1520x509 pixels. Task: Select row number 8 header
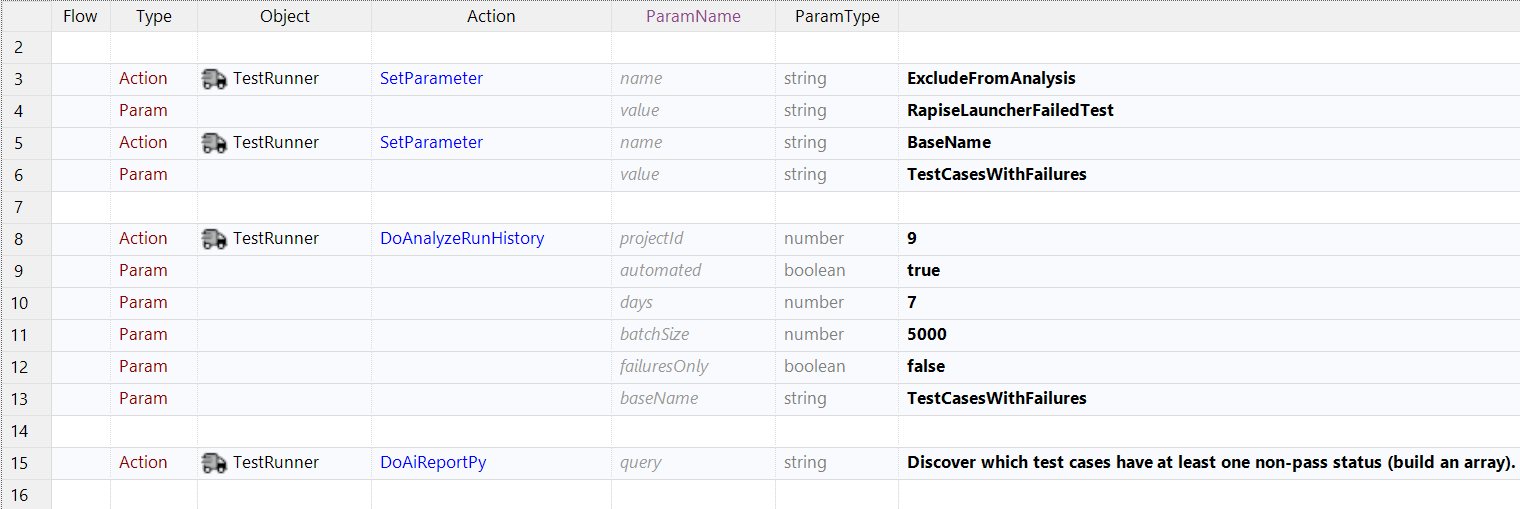[19, 239]
